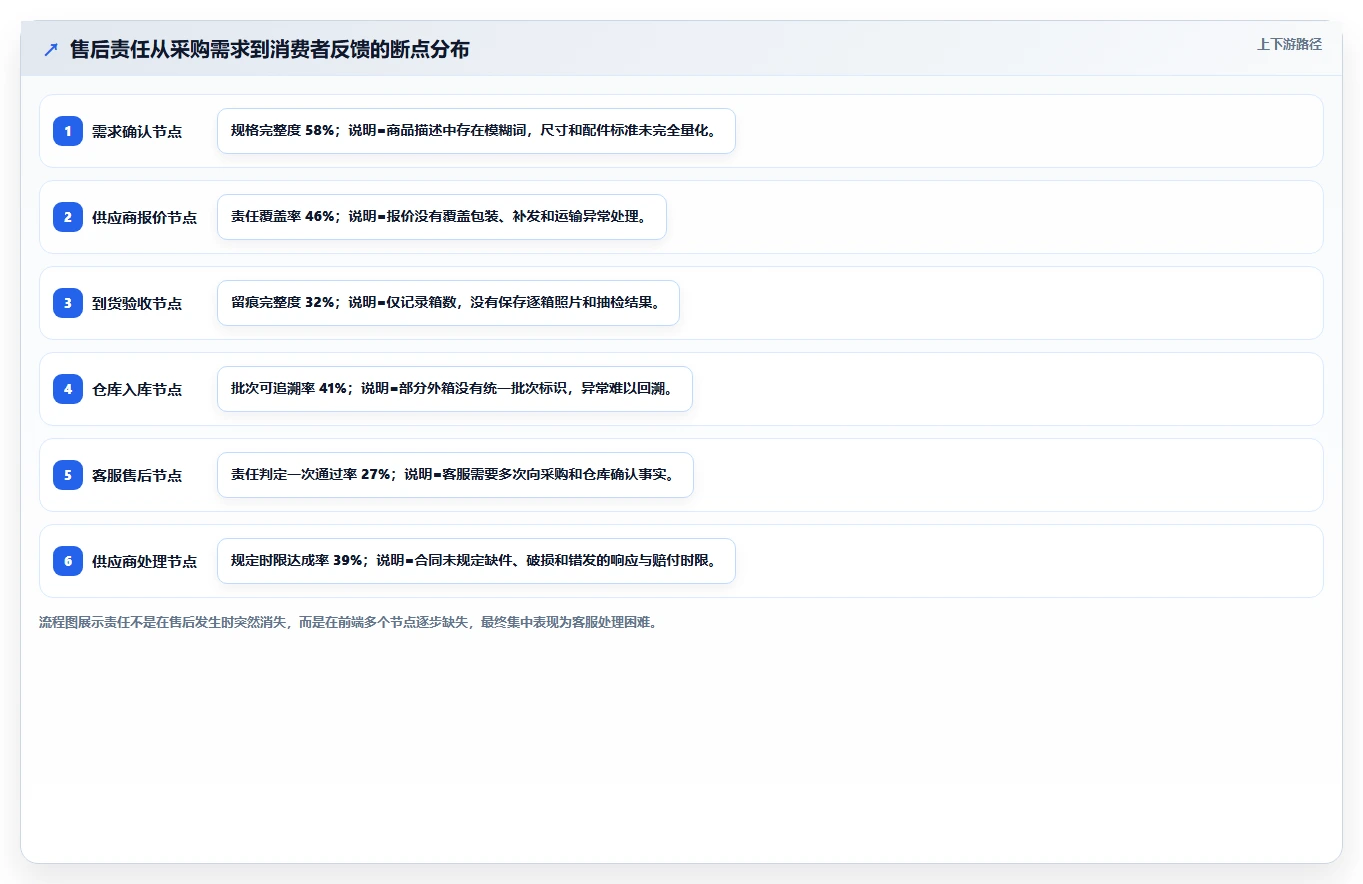Click the arrow icon beside the title

(x=51, y=50)
